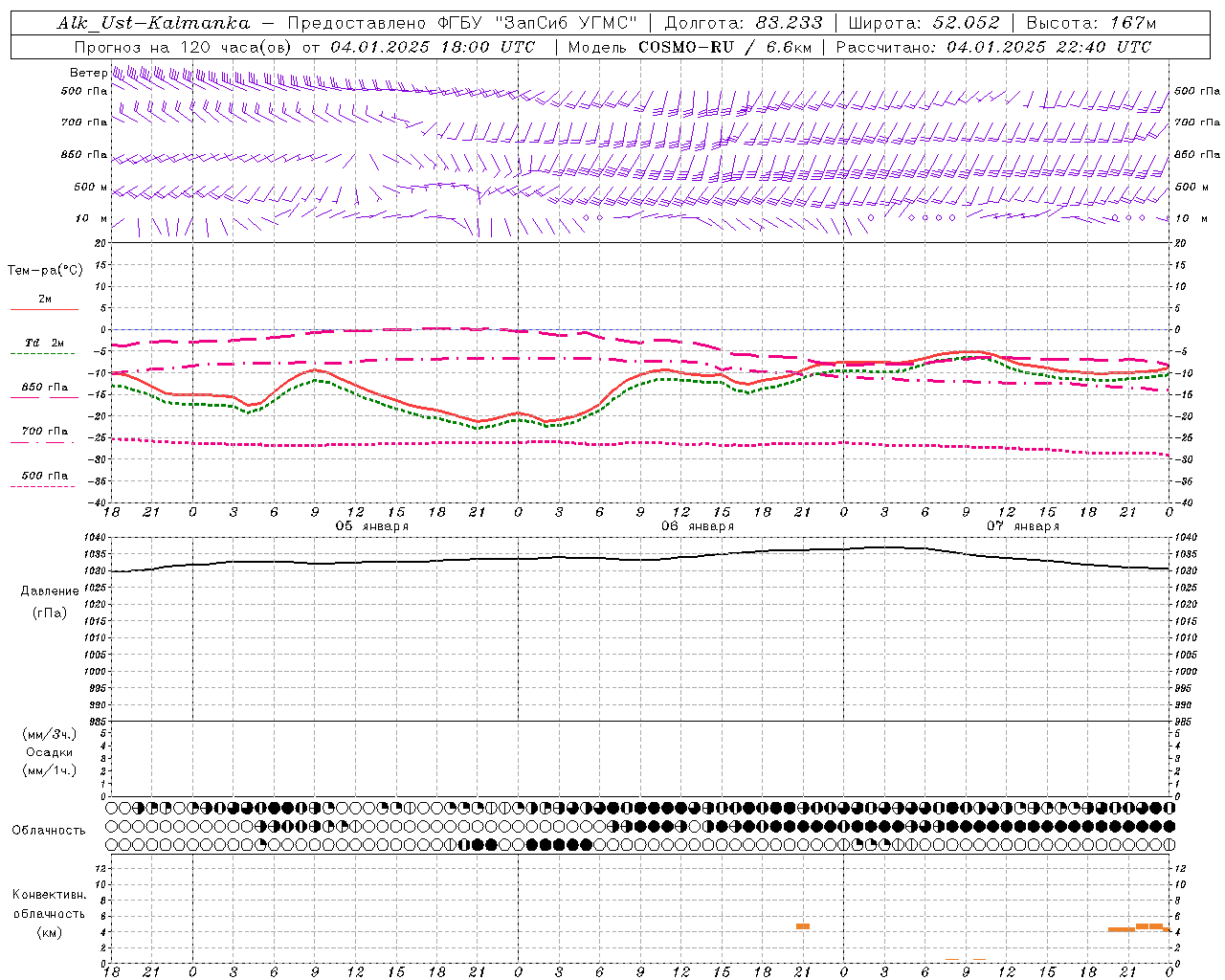Screen dimensions: 1225x980
Task: Click the (мм/3ч.) precipitation unit label
Action: tap(50, 734)
